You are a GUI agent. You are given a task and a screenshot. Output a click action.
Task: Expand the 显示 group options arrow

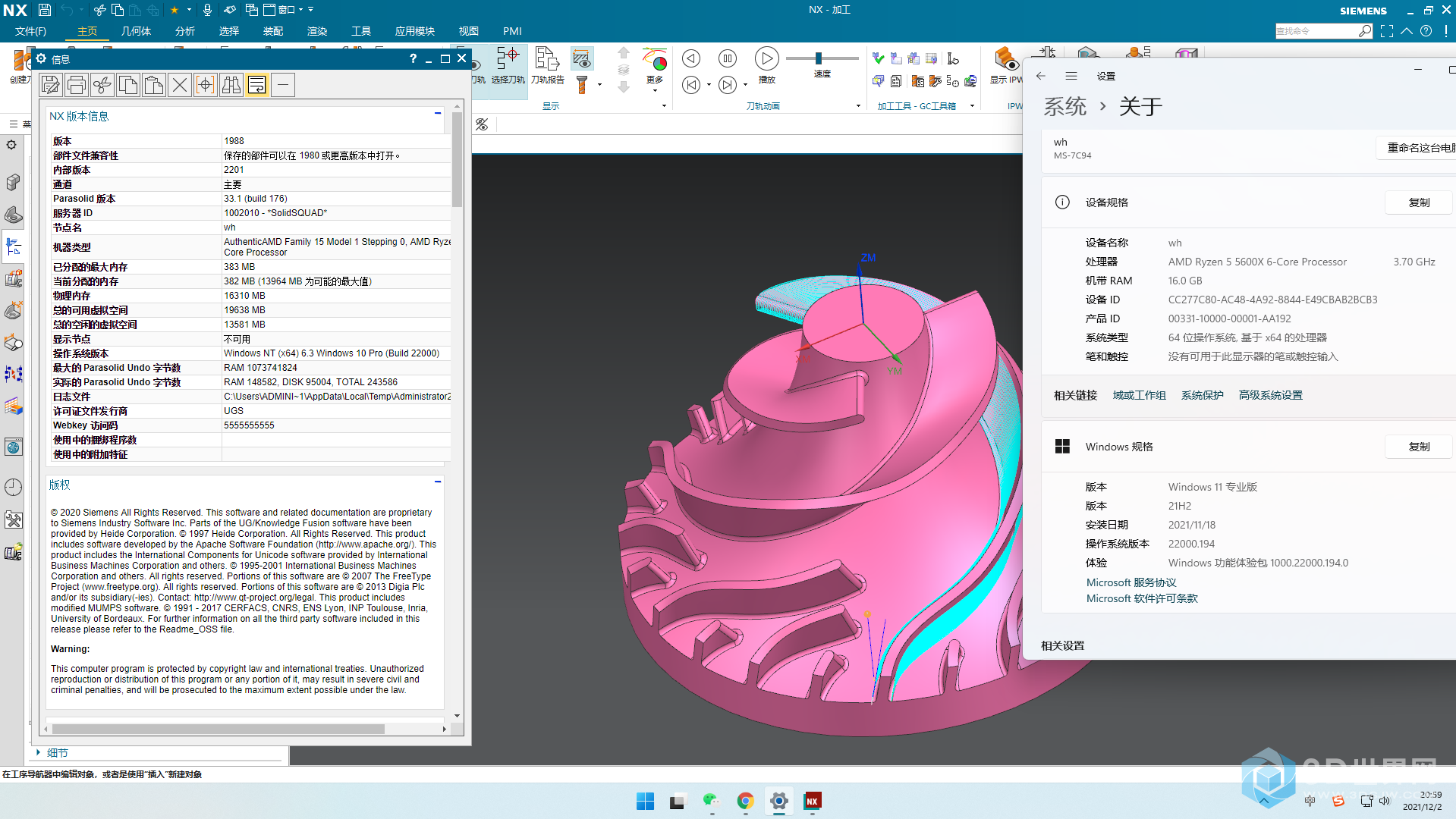[x=664, y=106]
